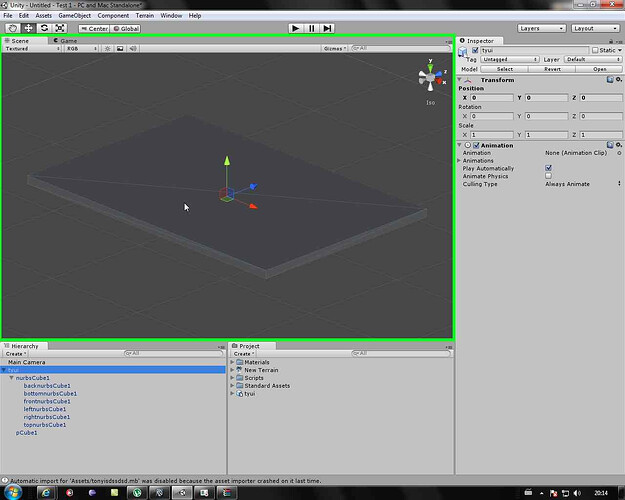Click Create button in Project panel
The height and width of the screenshot is (500, 625).
pyautogui.click(x=244, y=354)
